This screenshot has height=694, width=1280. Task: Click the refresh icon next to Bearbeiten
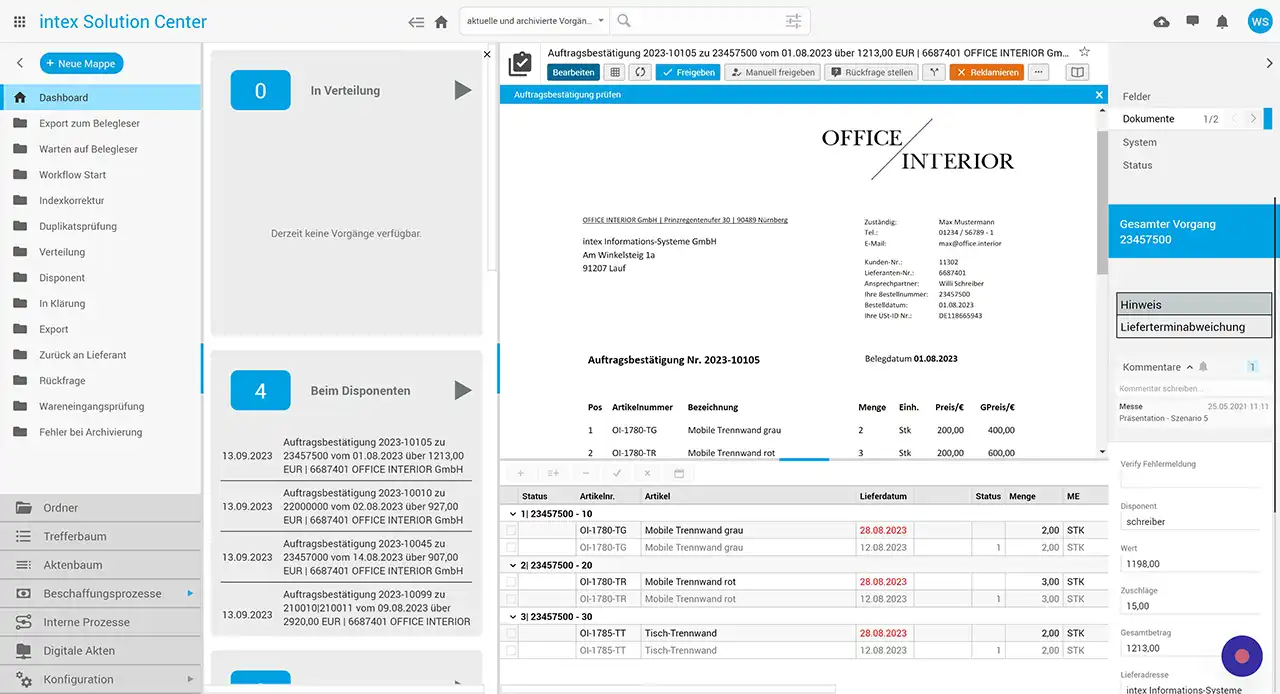tap(640, 72)
